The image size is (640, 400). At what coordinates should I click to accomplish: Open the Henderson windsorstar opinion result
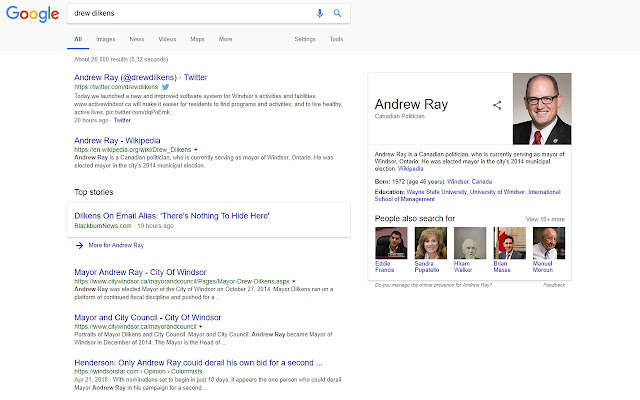[x=198, y=363]
